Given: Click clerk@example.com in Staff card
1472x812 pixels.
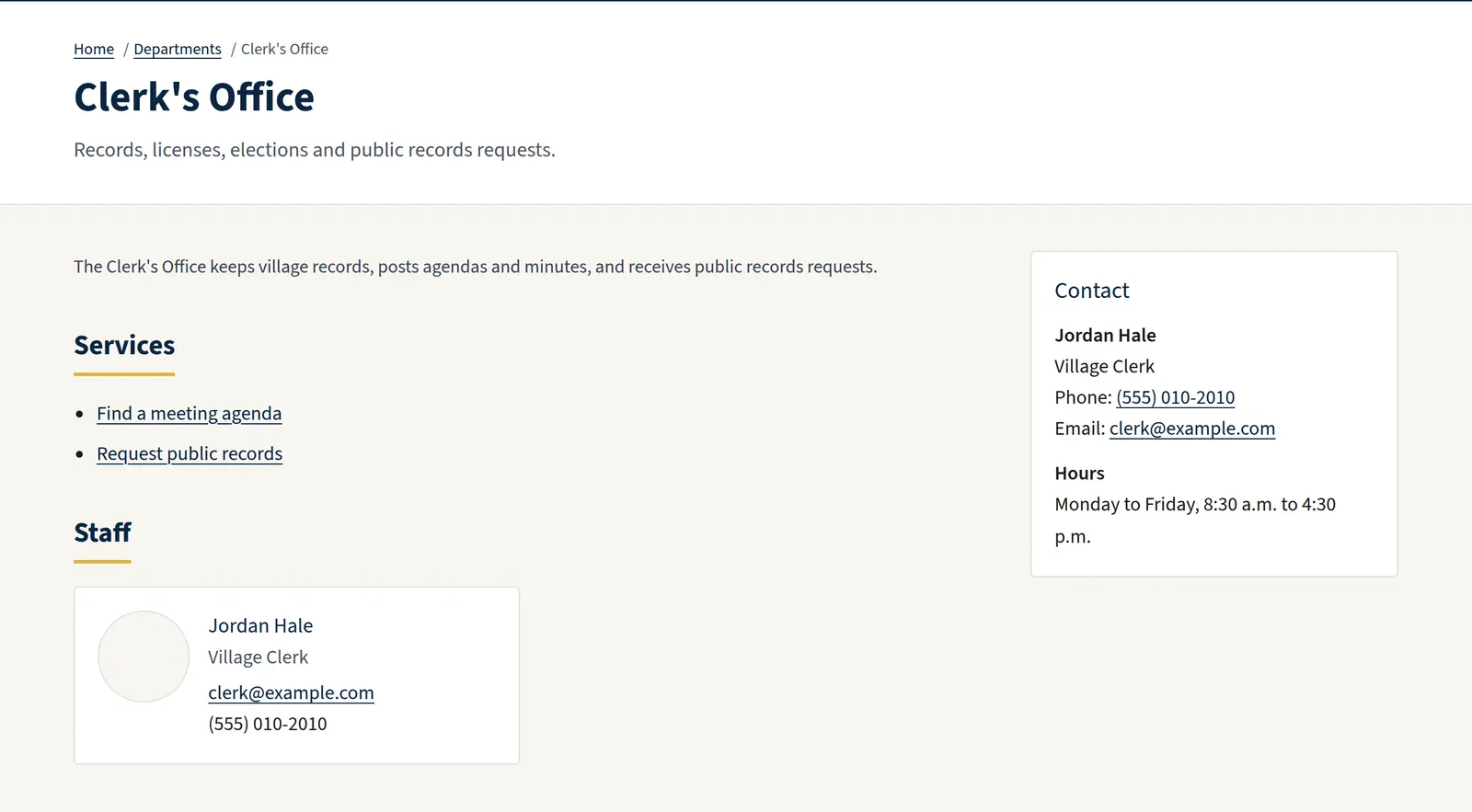Looking at the screenshot, I should pyautogui.click(x=291, y=692).
